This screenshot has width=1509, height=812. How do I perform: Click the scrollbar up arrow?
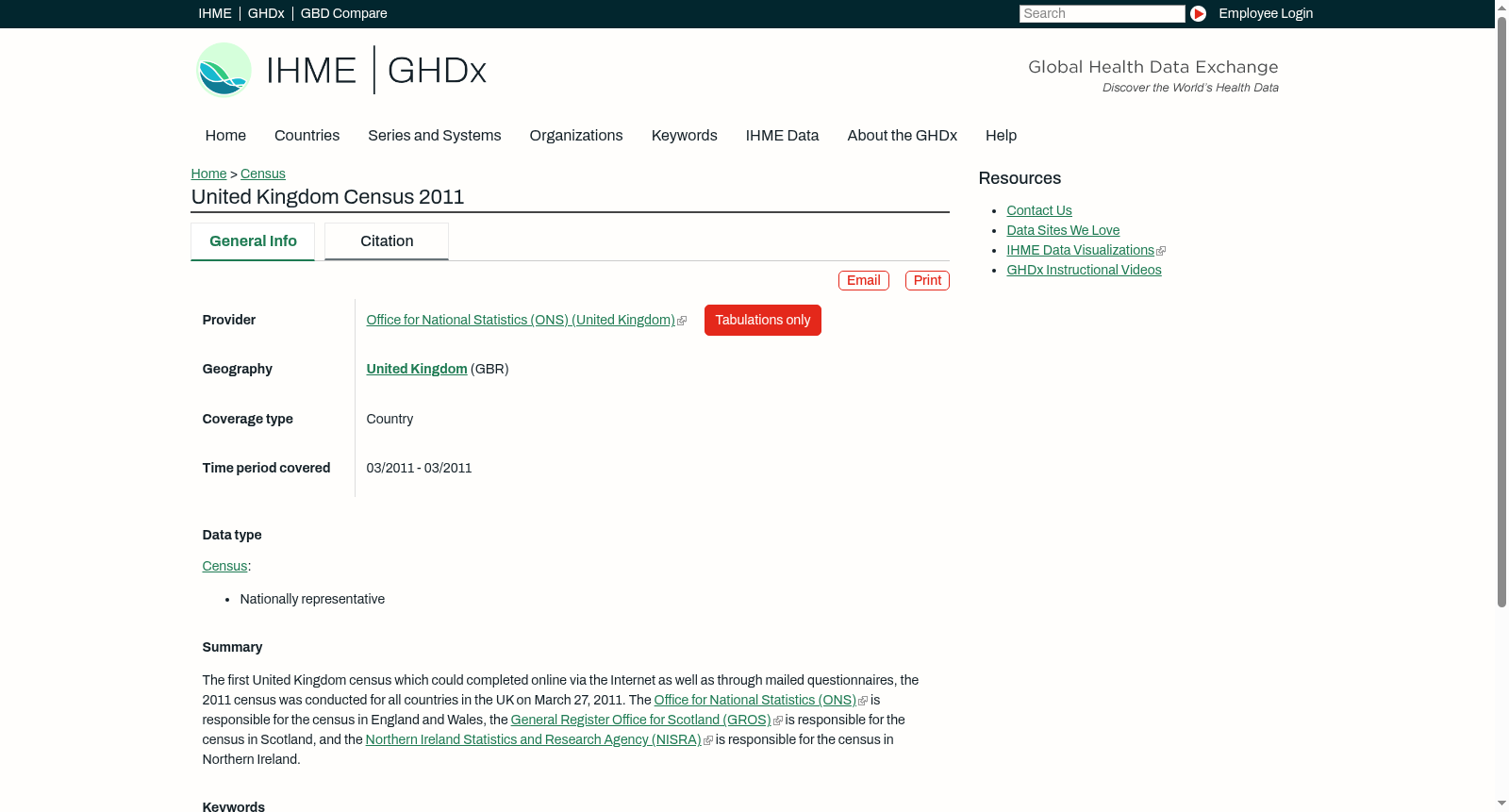click(x=1502, y=7)
